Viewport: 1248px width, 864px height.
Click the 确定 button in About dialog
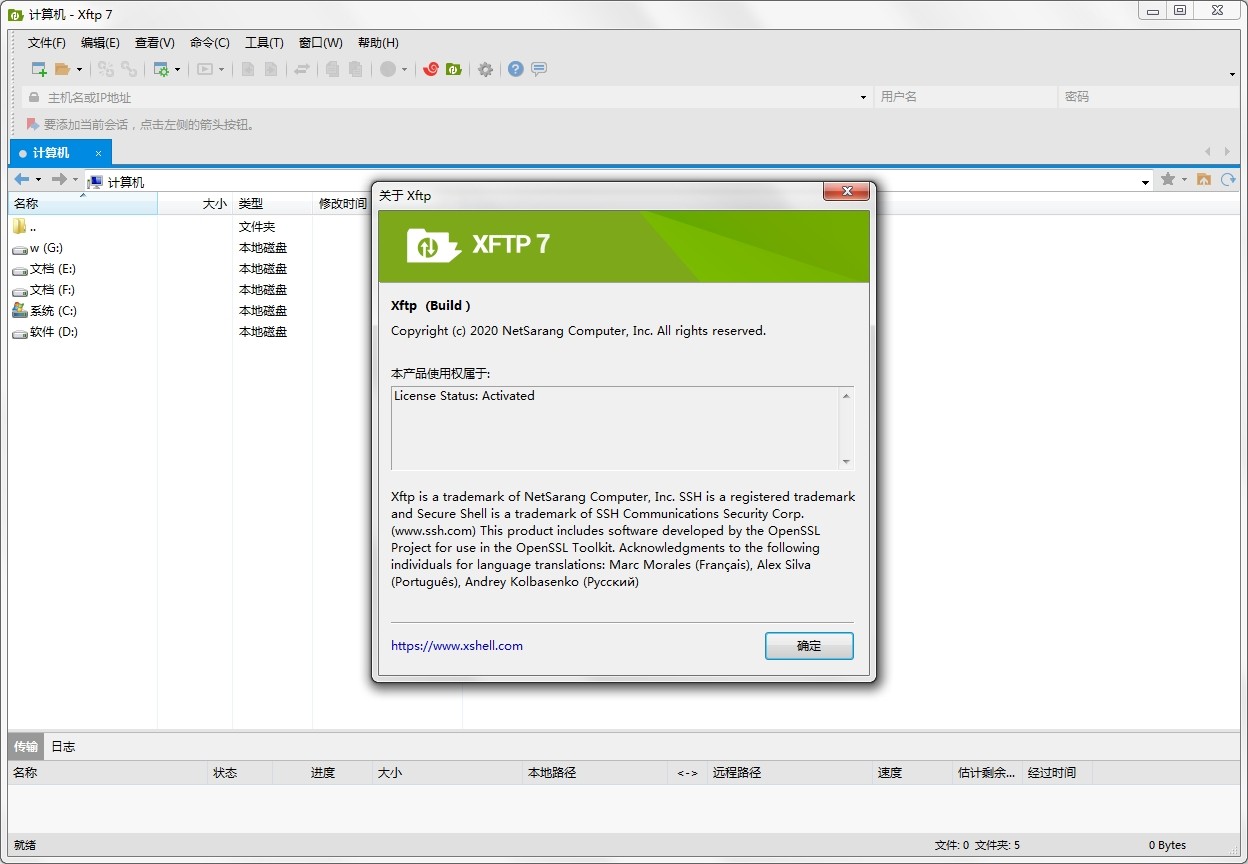pos(809,646)
